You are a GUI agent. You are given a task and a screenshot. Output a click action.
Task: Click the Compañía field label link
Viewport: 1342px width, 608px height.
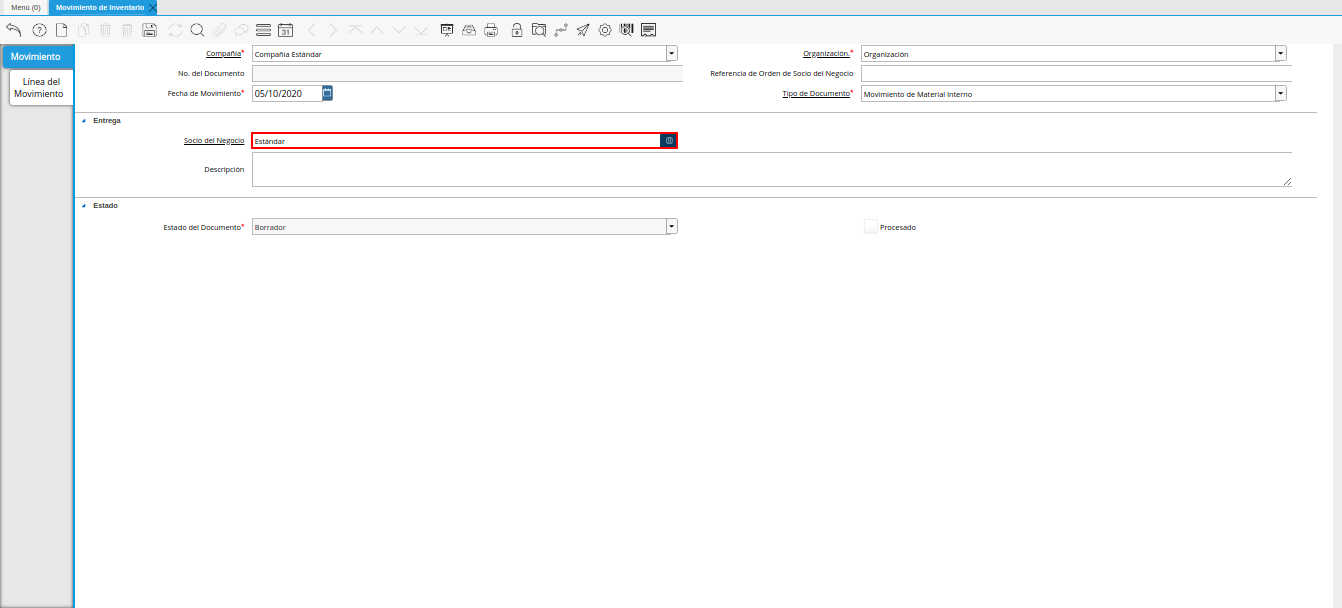223,54
